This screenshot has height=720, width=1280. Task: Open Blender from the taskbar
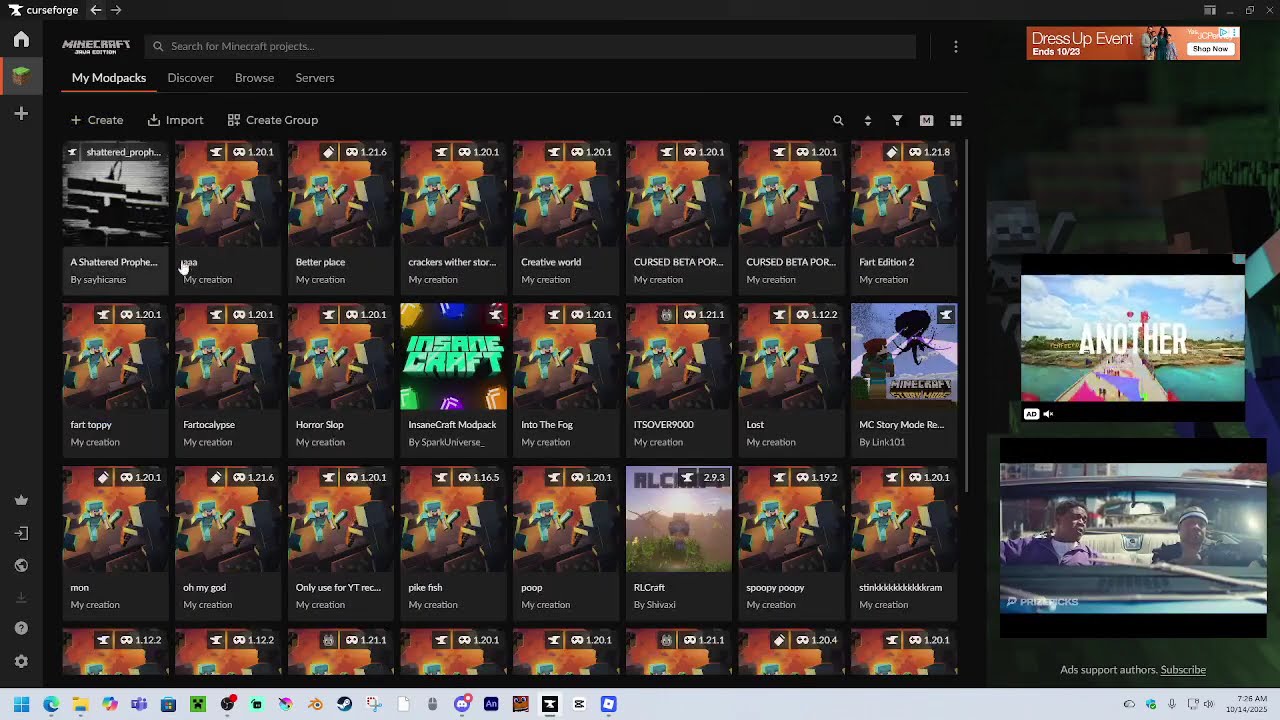click(315, 704)
